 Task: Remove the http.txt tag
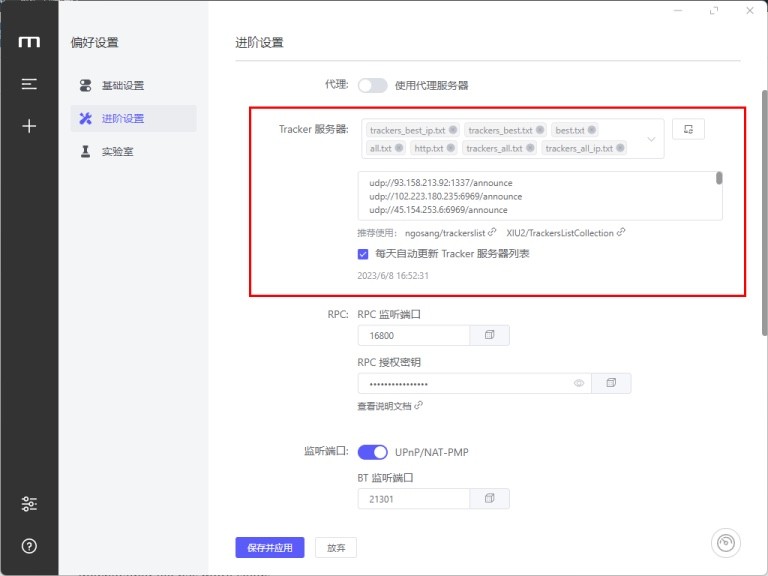[x=451, y=147]
